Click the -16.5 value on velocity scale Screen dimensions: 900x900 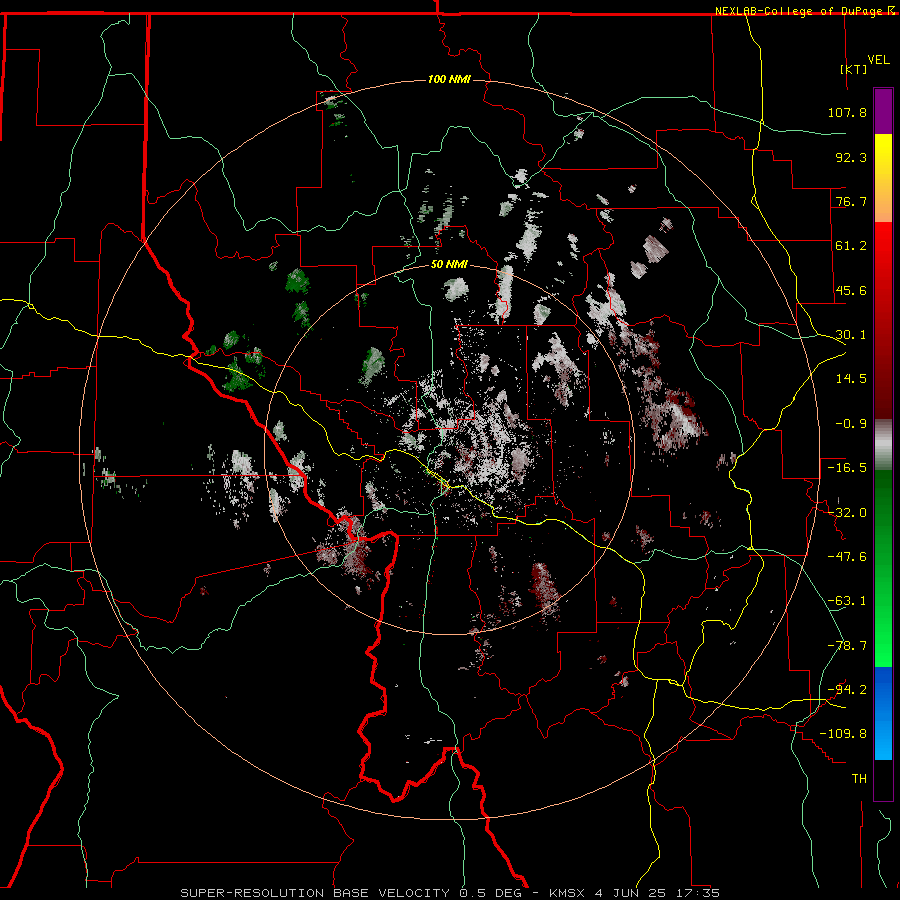click(847, 468)
